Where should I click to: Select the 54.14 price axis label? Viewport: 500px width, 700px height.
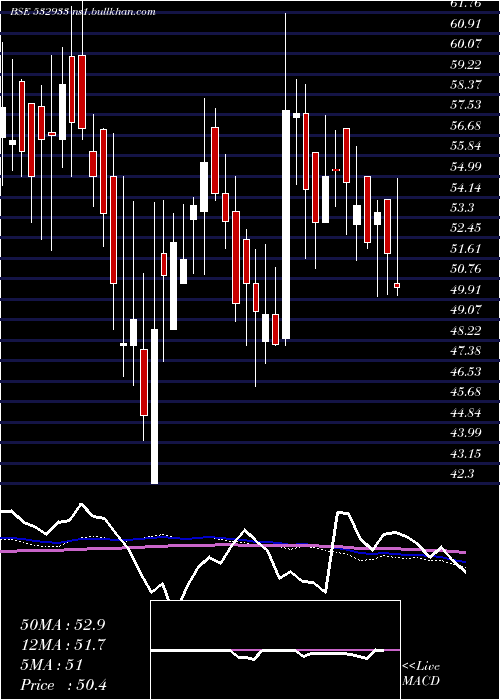[466, 187]
